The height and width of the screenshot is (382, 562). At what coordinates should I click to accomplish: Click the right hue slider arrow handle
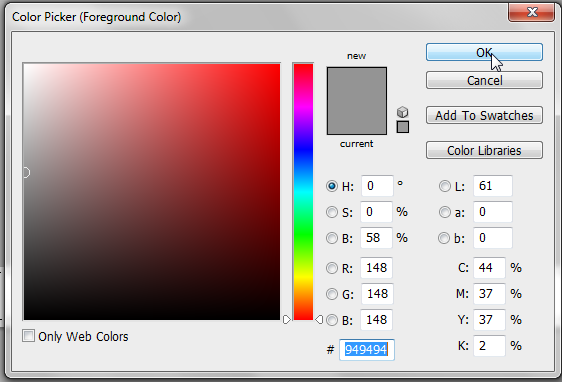pyautogui.click(x=319, y=319)
